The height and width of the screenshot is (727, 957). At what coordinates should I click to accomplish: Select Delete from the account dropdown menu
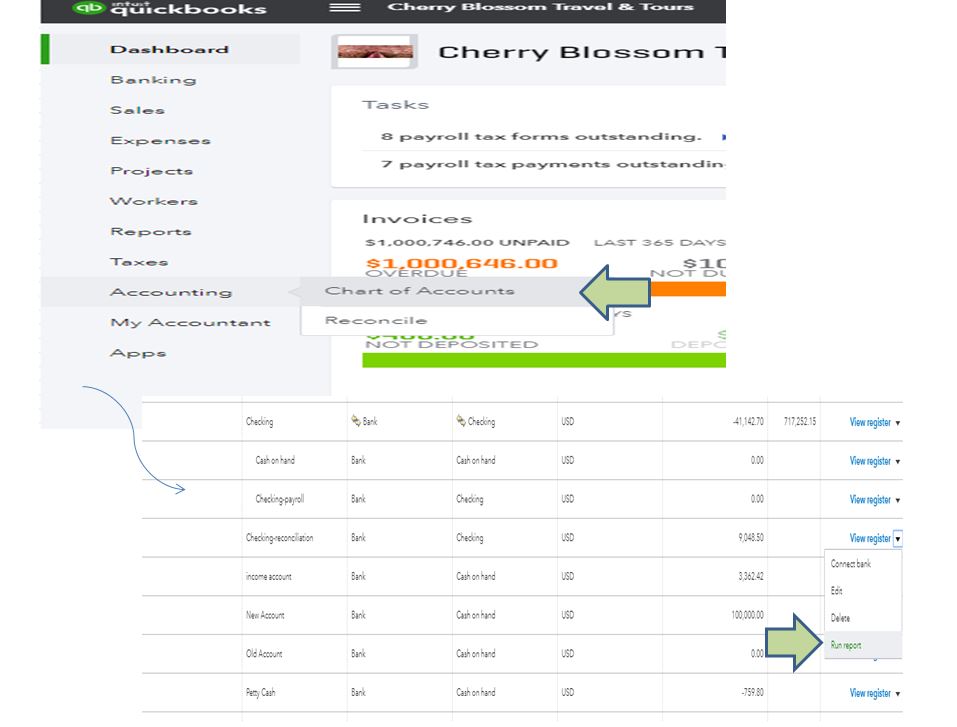coord(840,618)
